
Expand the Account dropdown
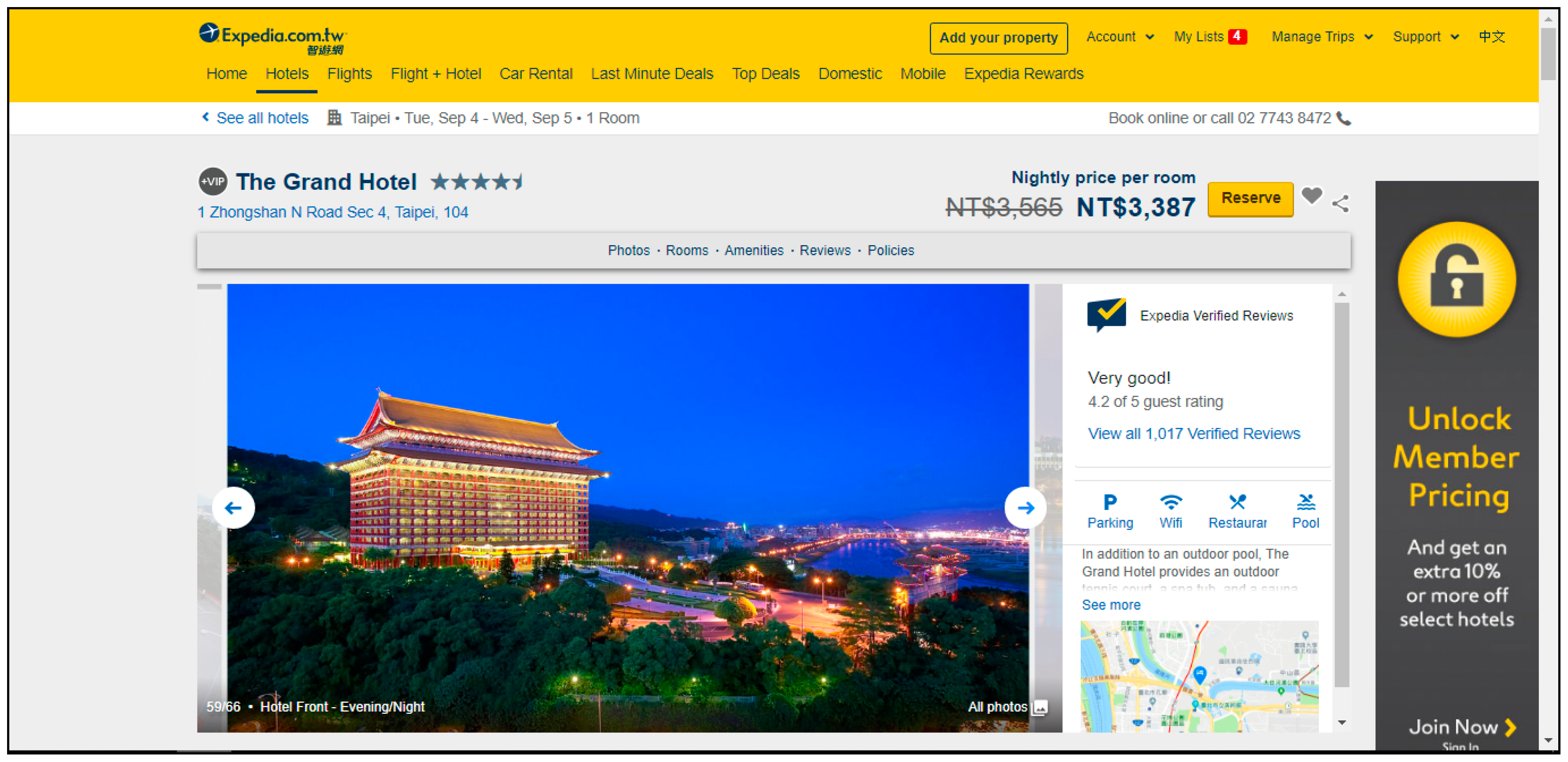coord(1119,37)
